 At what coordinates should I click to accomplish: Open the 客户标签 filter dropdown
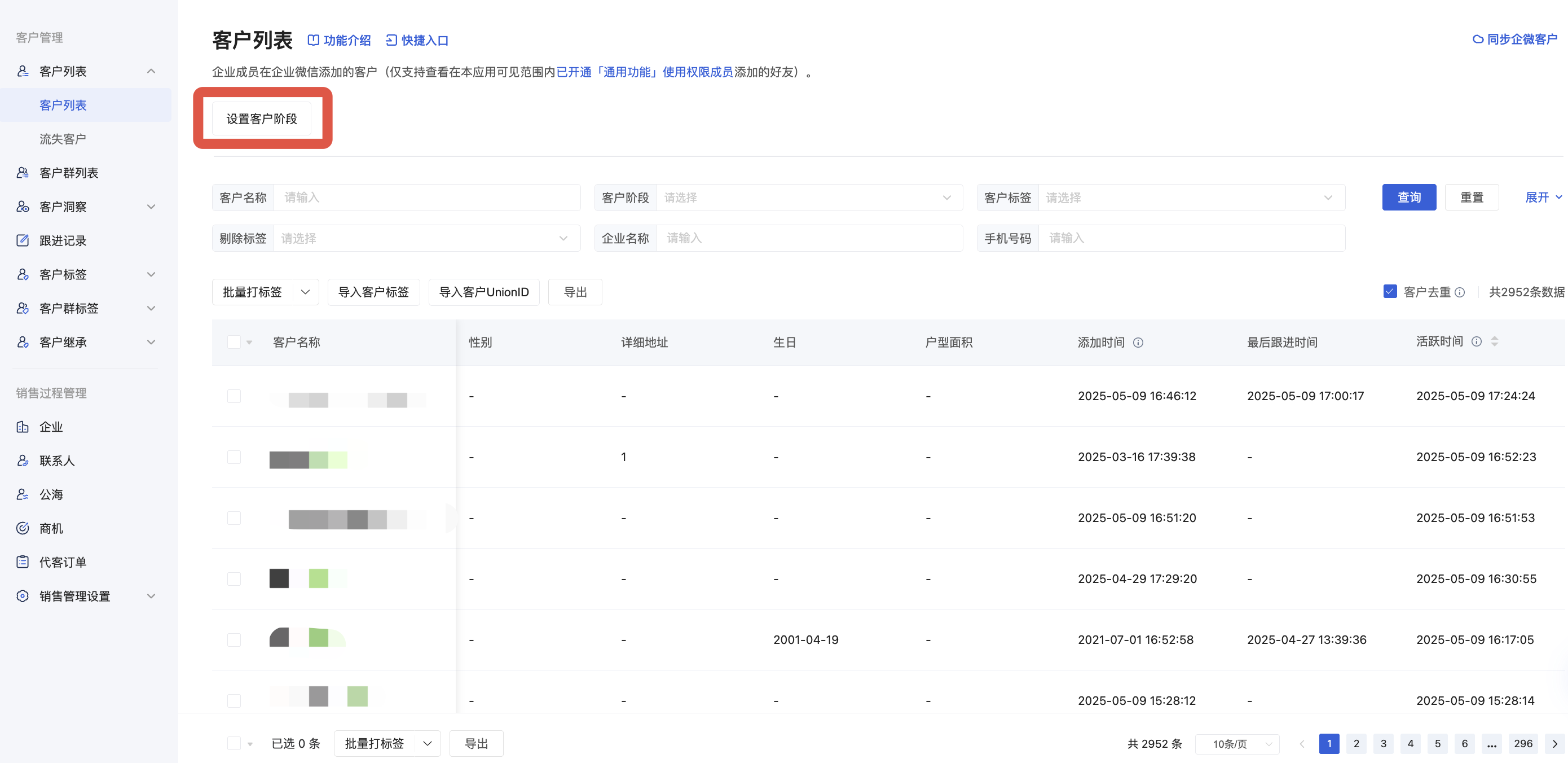[x=1192, y=198]
